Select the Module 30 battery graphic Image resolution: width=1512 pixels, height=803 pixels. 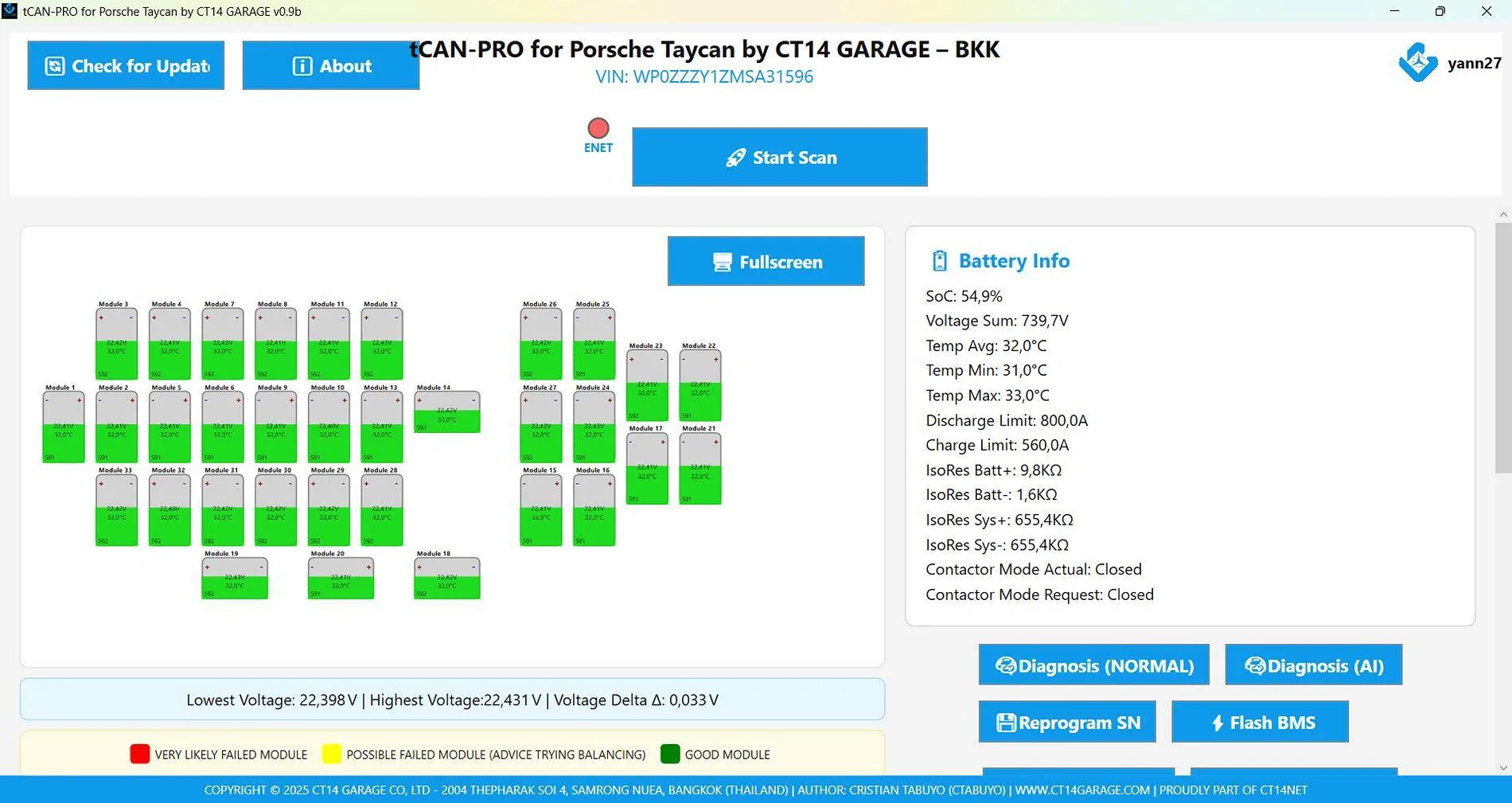[x=275, y=510]
